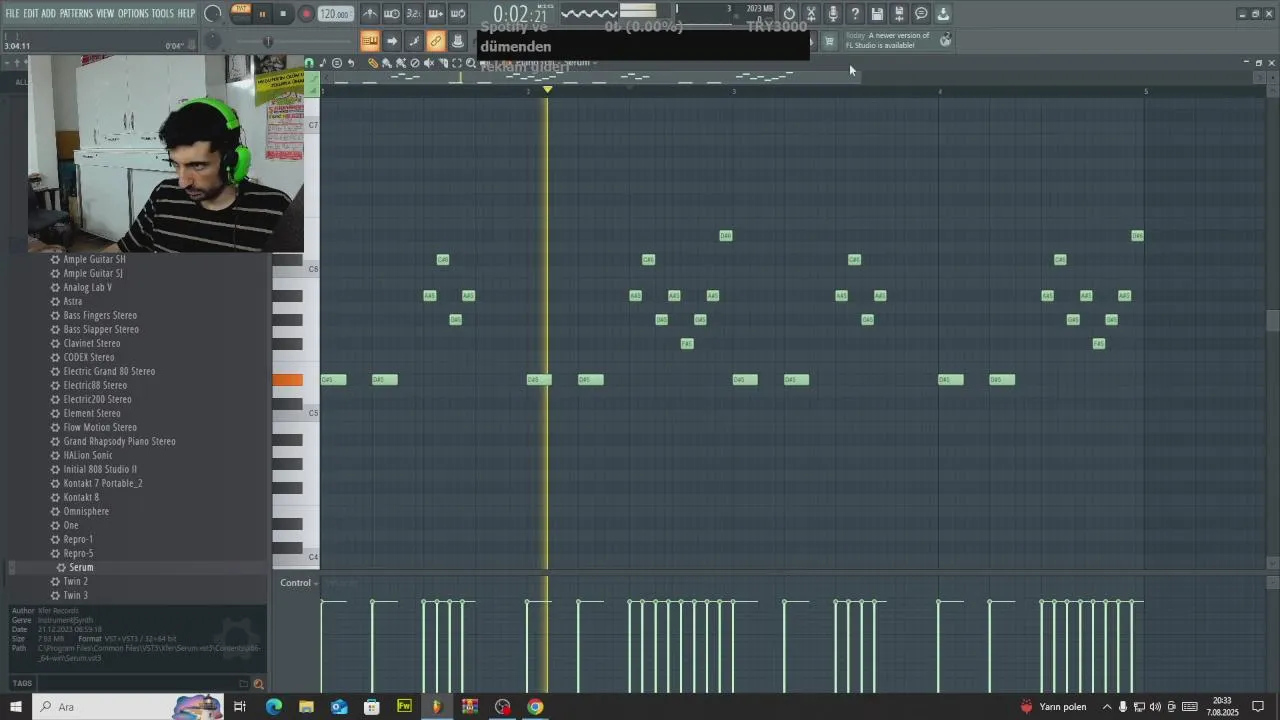This screenshot has height=720, width=1280.
Task: Toggle the orange chain-link button
Action: pyautogui.click(x=436, y=41)
